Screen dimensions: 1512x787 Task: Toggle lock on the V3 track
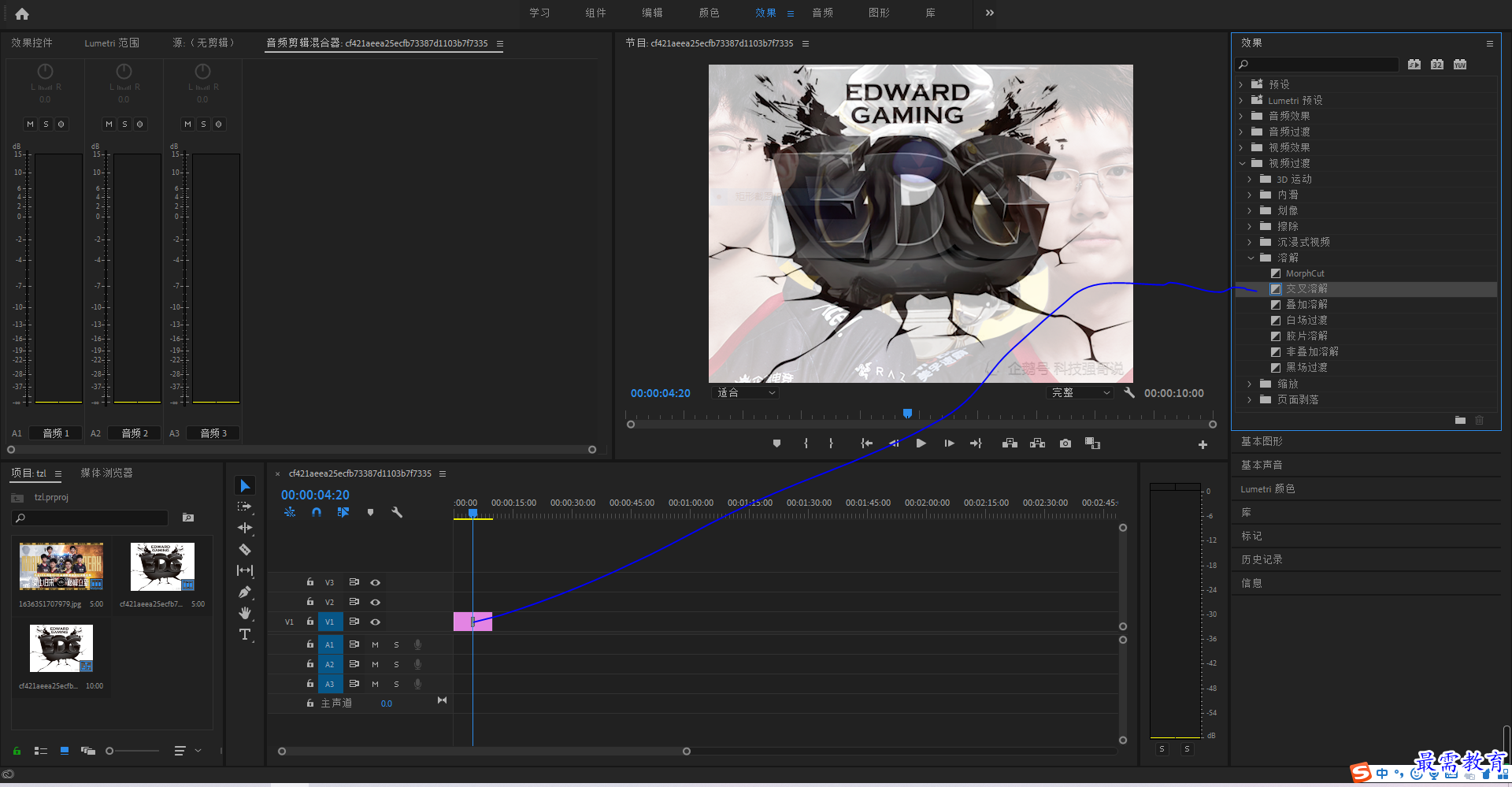[x=310, y=582]
